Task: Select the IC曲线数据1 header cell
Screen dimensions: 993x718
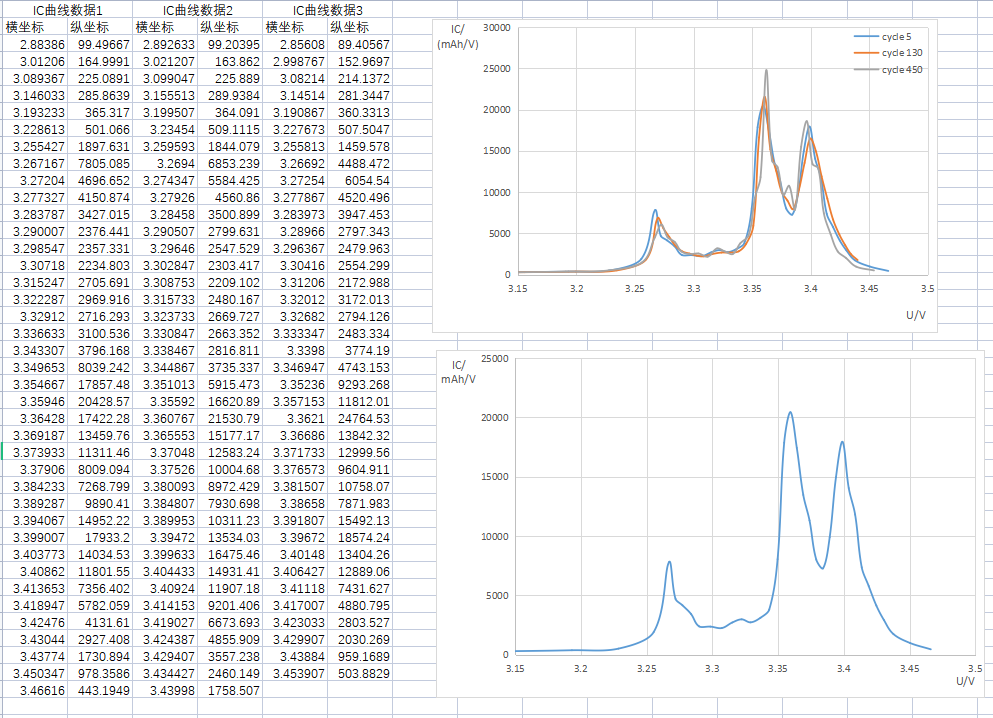Action: click(x=68, y=10)
